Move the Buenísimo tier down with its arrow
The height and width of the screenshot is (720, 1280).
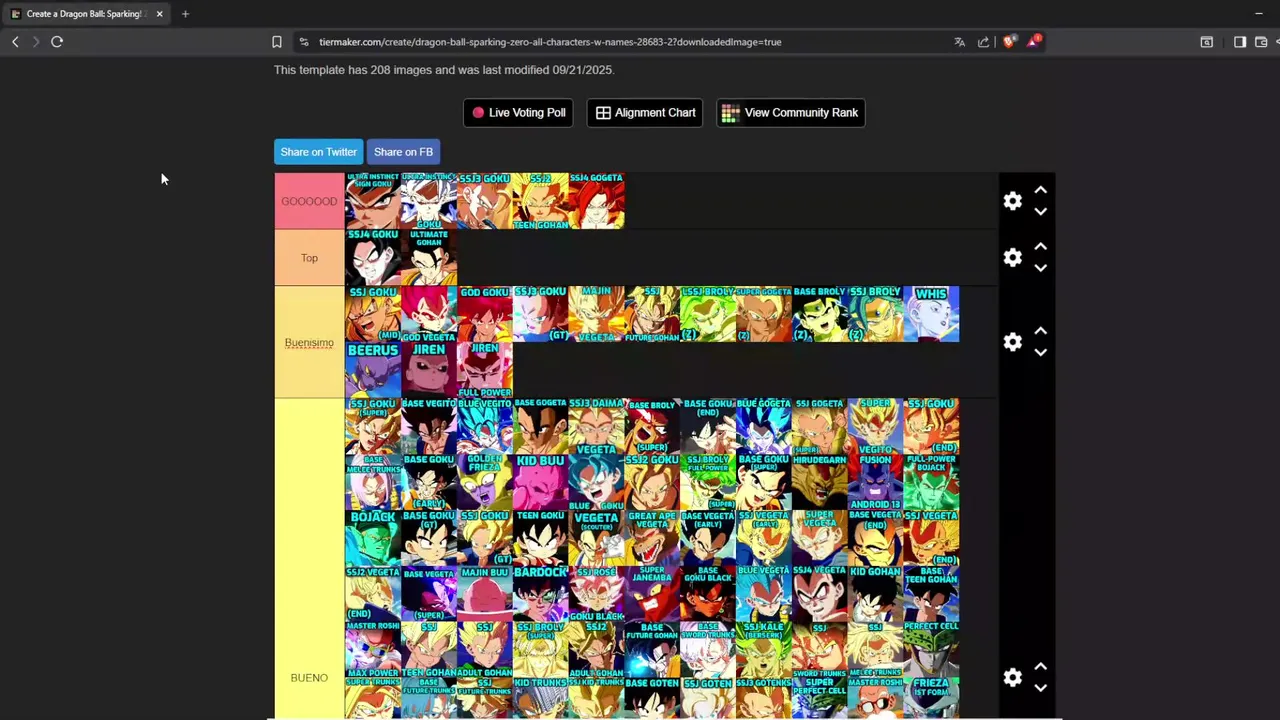pos(1040,353)
